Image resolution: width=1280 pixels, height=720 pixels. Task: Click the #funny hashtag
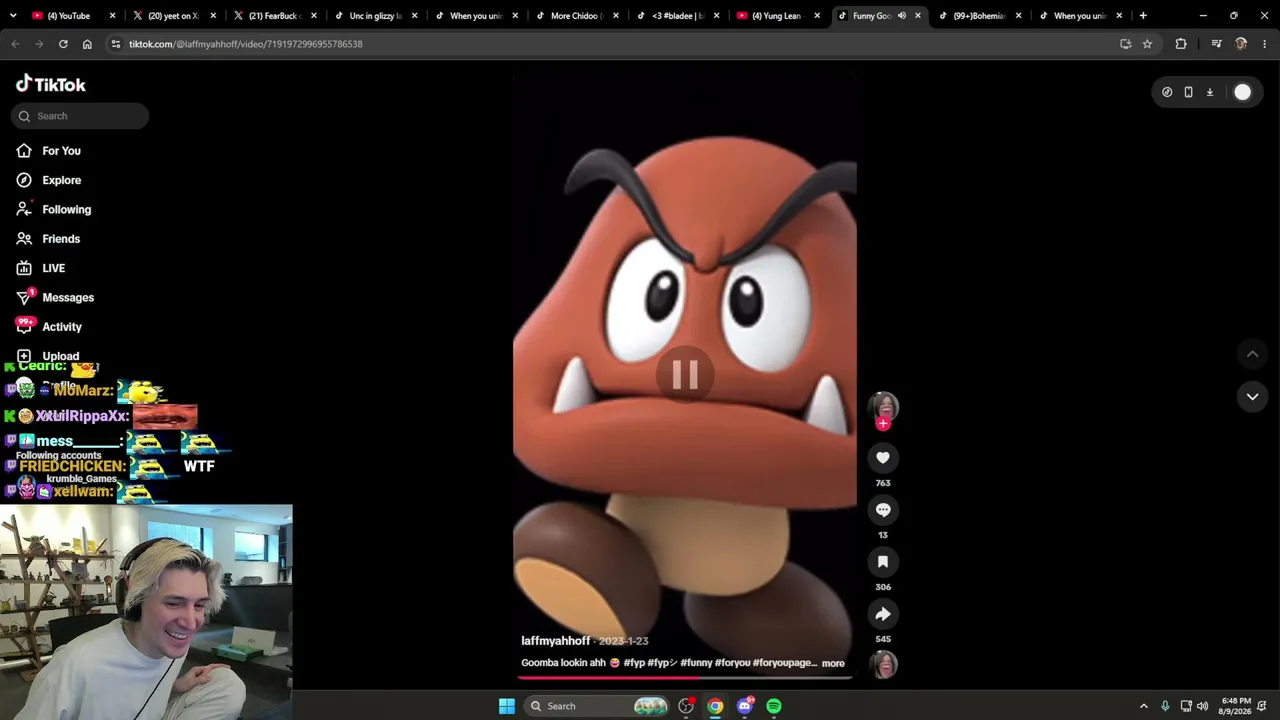click(x=695, y=663)
